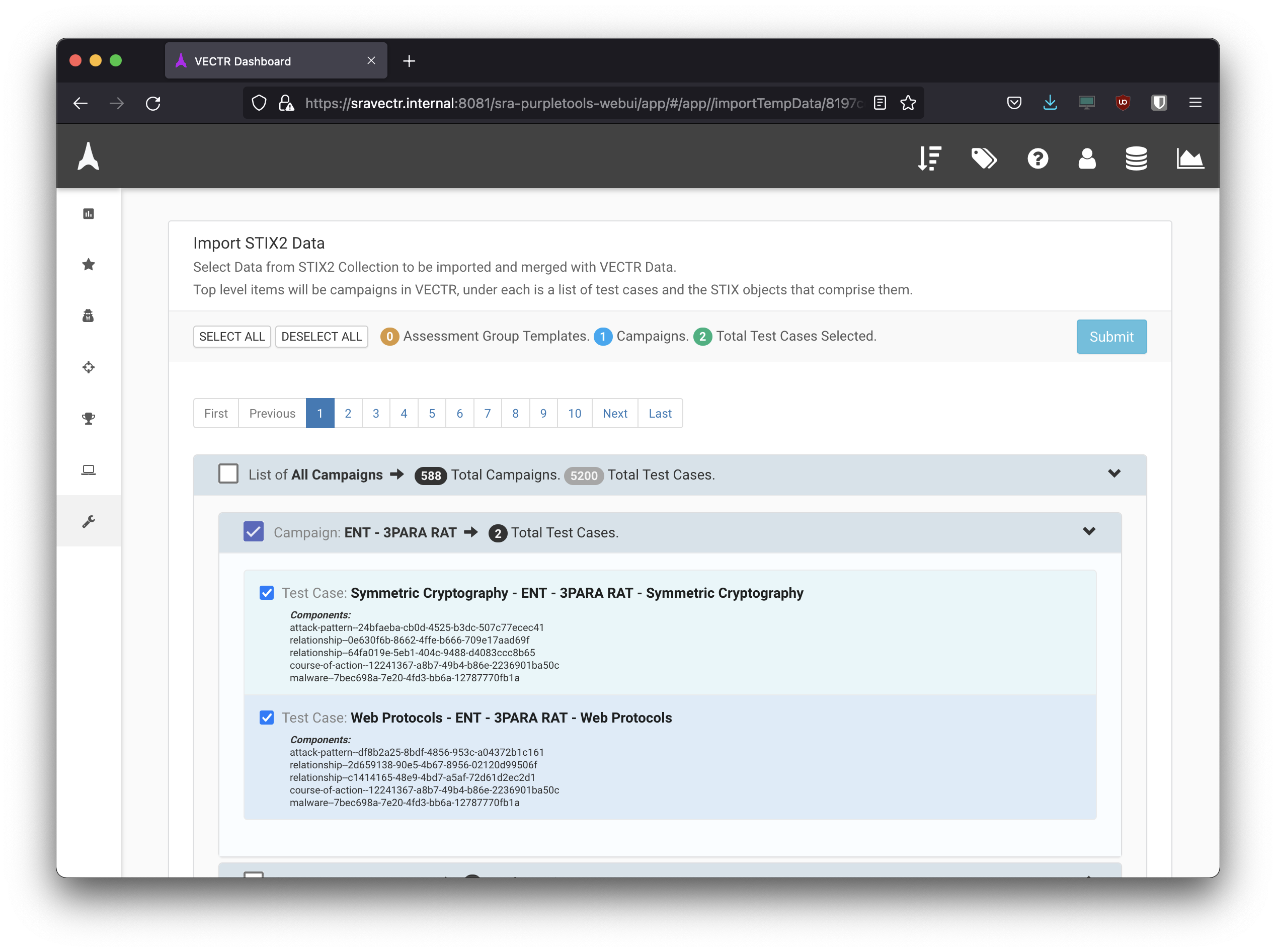Uncheck the Symmetric Cryptography test case checkbox
This screenshot has height=952, width=1276.
pos(266,592)
